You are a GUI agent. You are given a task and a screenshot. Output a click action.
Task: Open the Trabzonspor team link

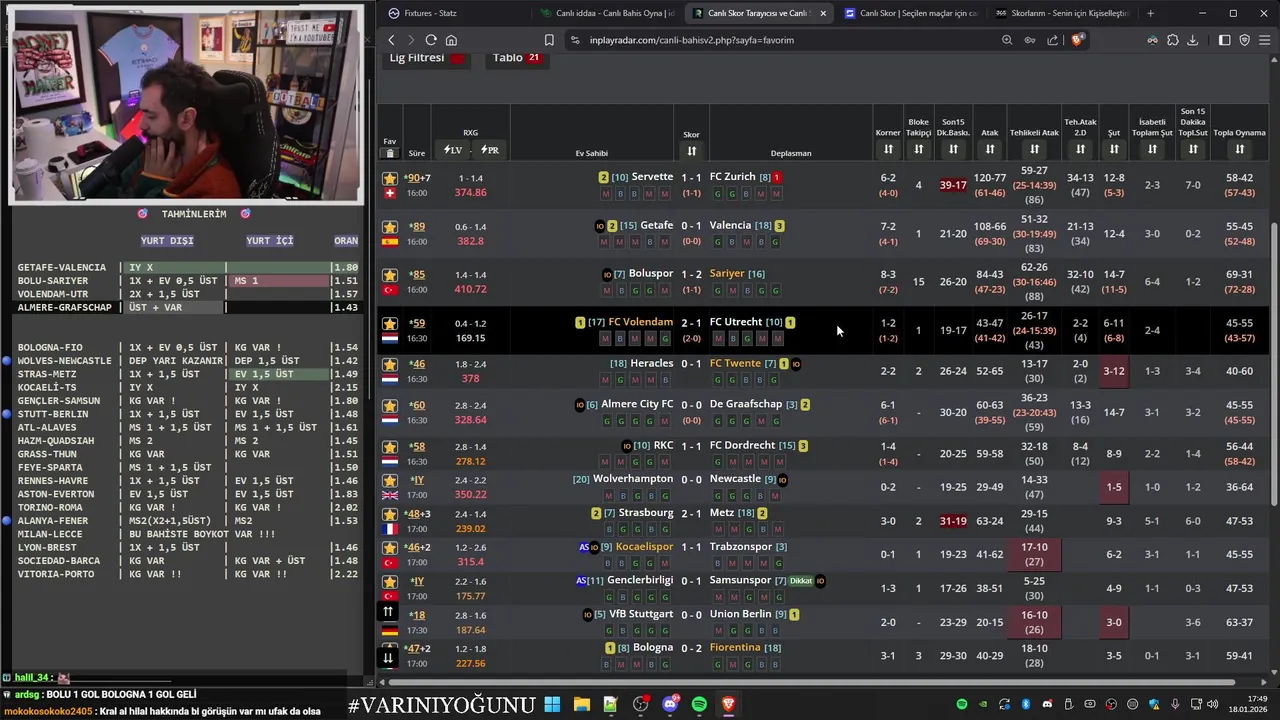(741, 547)
